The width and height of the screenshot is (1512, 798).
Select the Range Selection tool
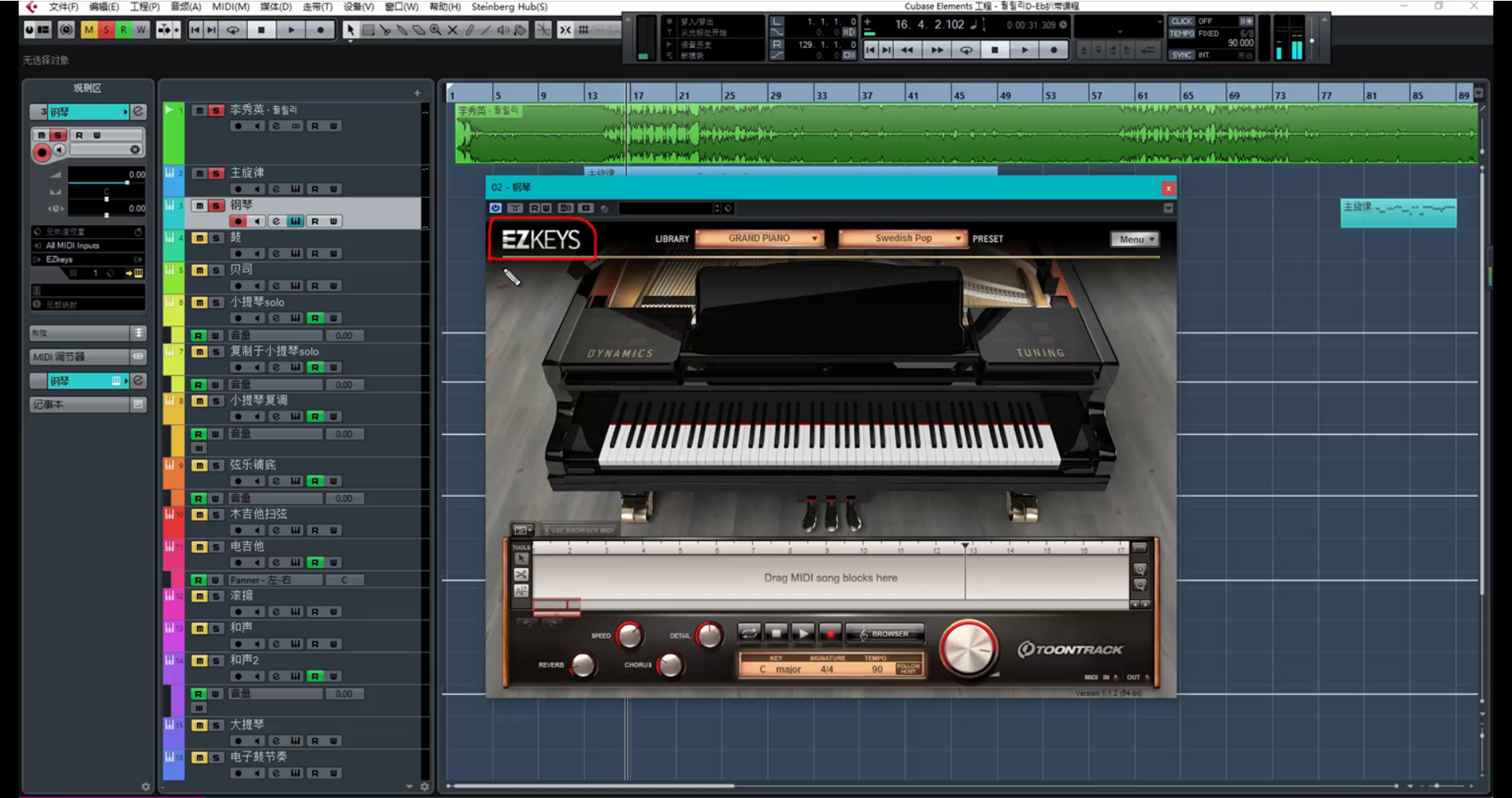[368, 30]
